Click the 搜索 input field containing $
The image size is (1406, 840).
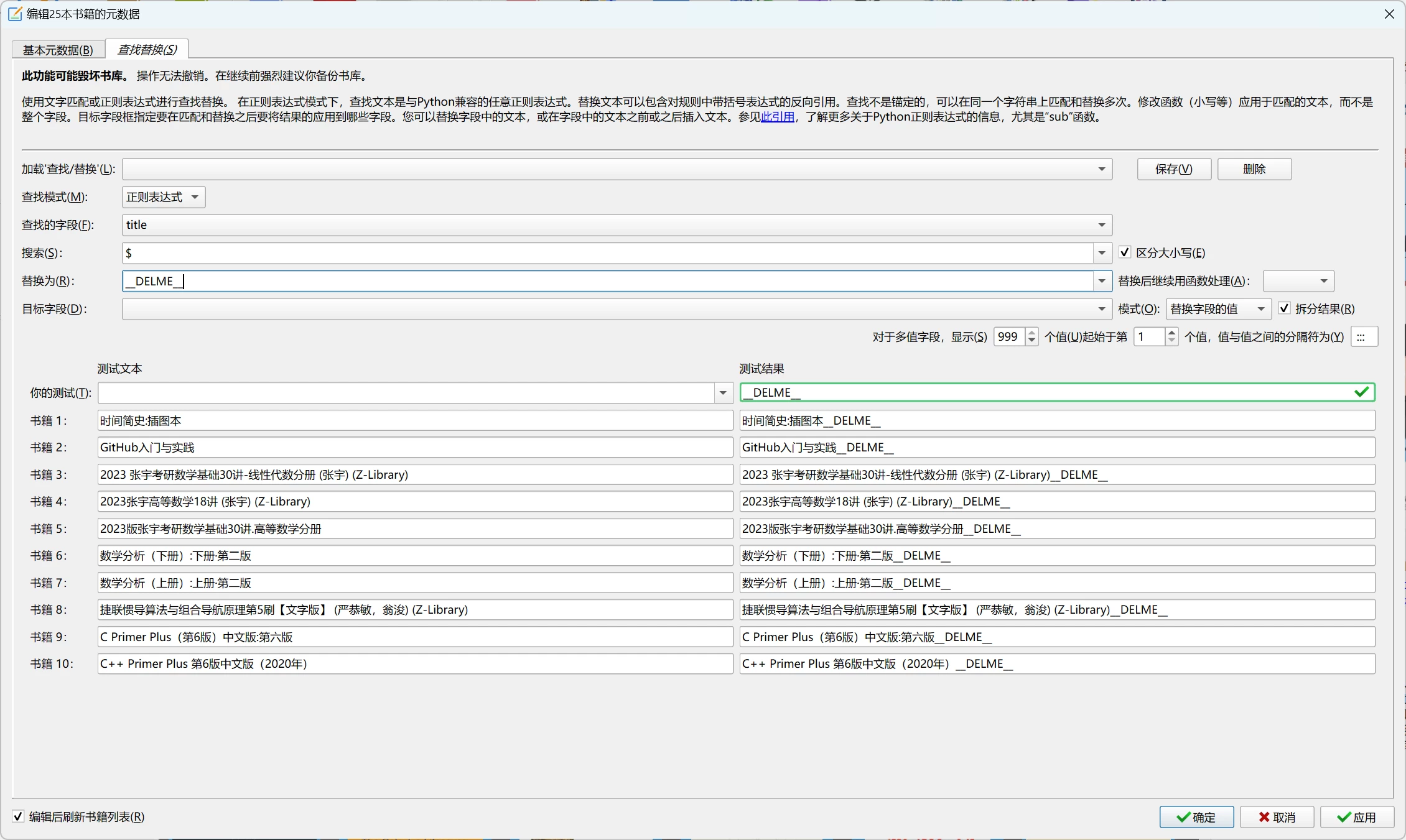pyautogui.click(x=607, y=253)
